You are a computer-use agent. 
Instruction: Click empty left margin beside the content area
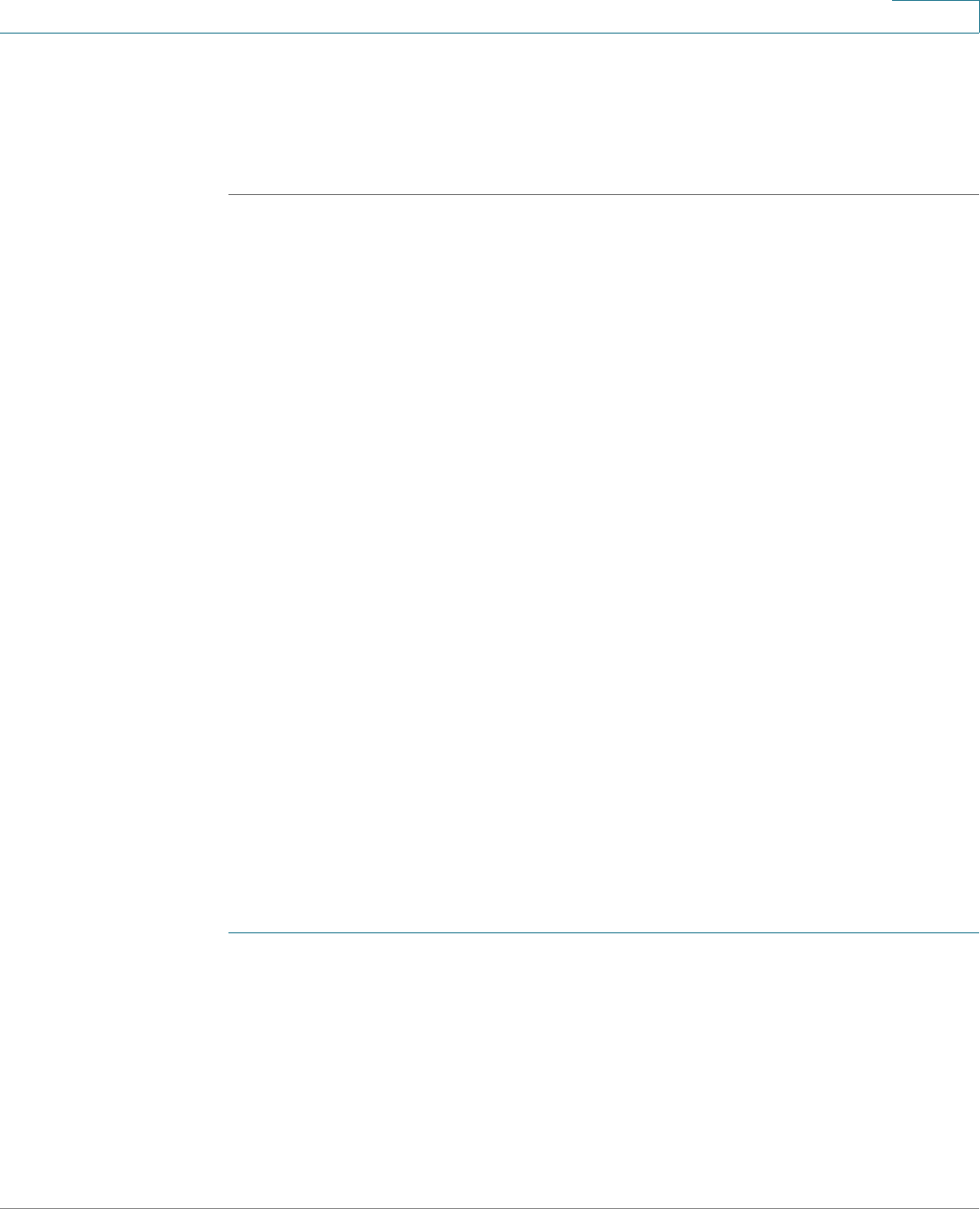pyautogui.click(x=113, y=562)
